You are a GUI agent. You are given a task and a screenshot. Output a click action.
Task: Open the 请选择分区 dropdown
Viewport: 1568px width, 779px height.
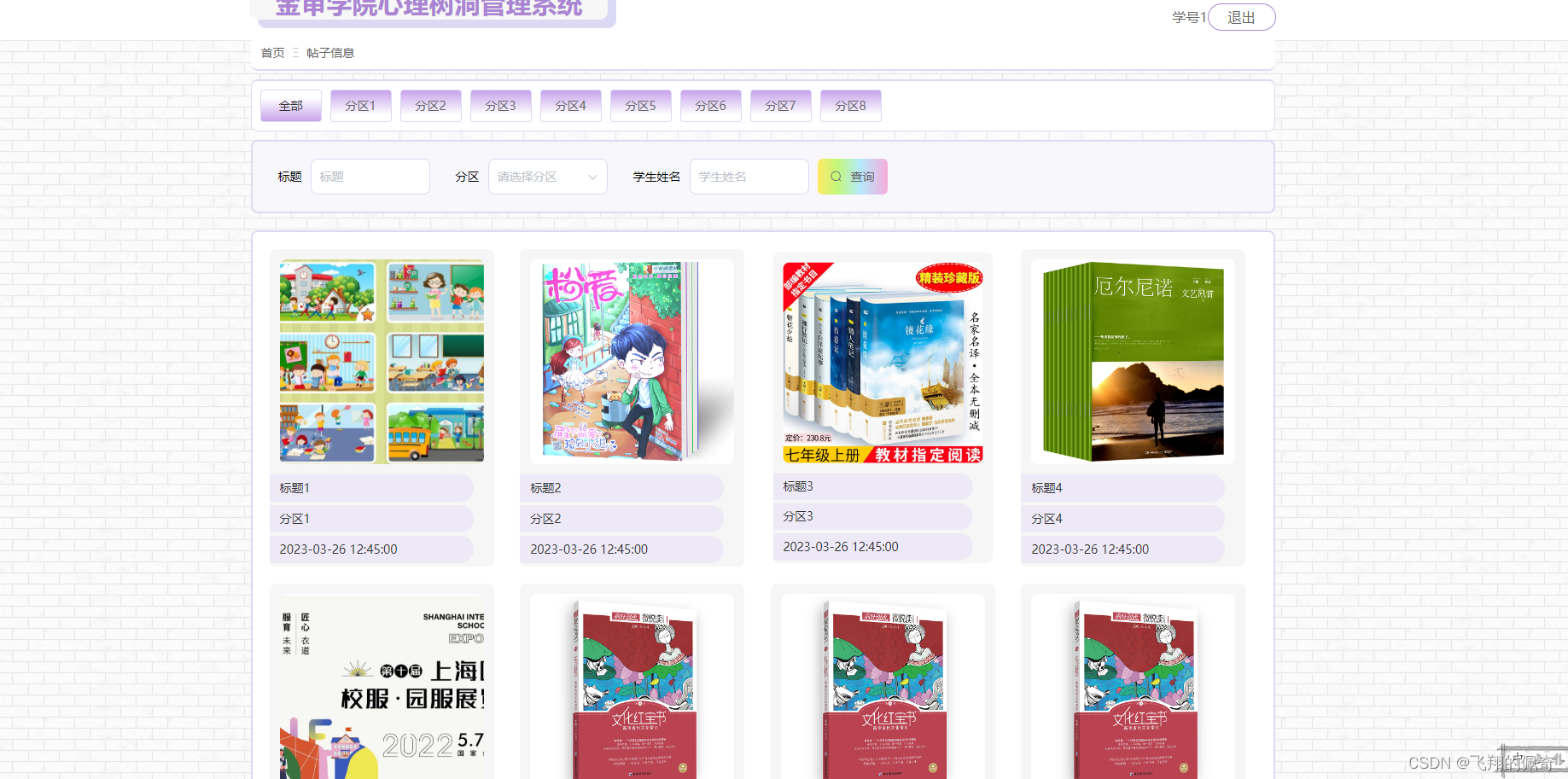[x=547, y=177]
